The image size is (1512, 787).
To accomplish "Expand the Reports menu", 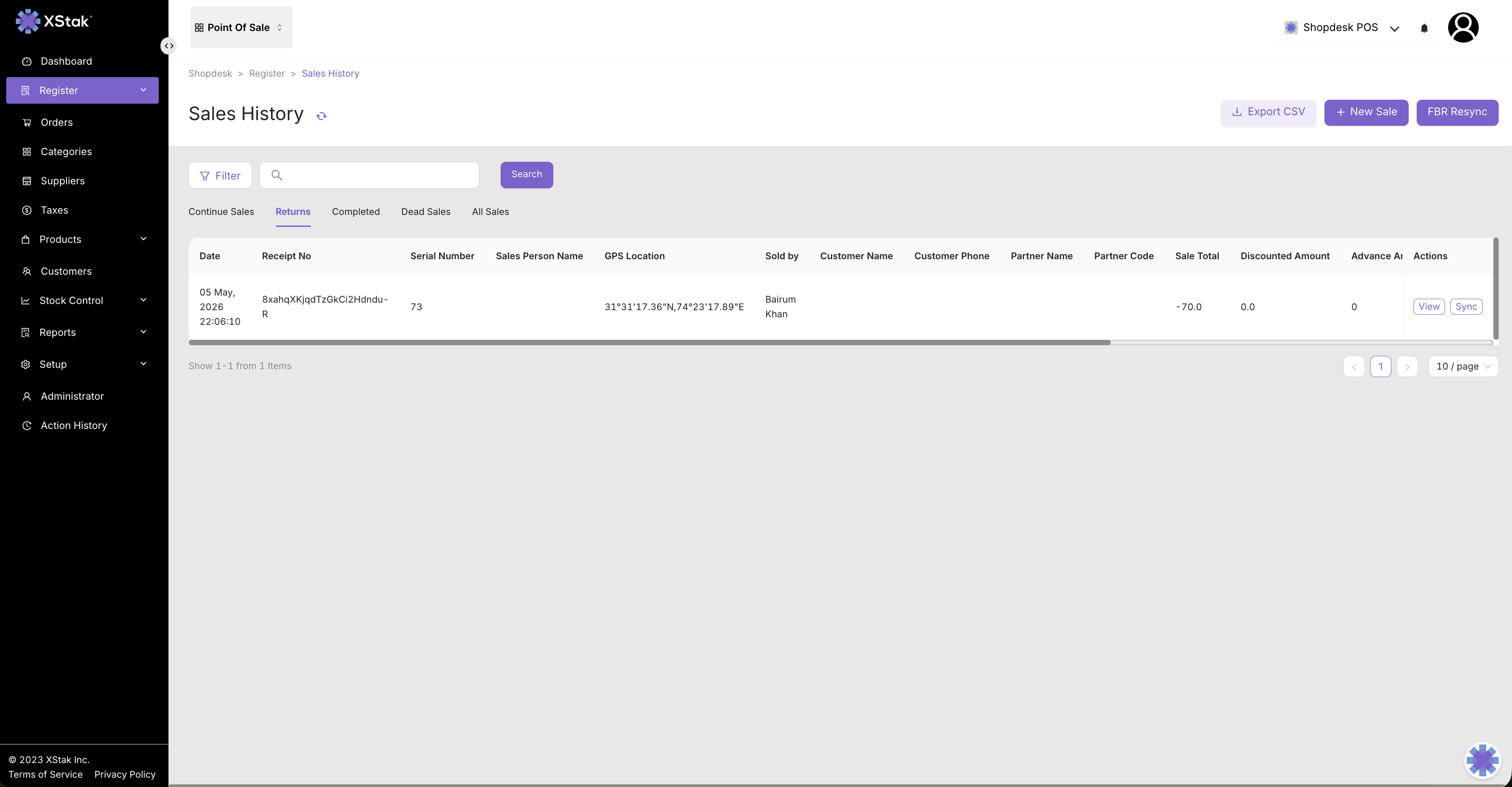I will pos(82,332).
